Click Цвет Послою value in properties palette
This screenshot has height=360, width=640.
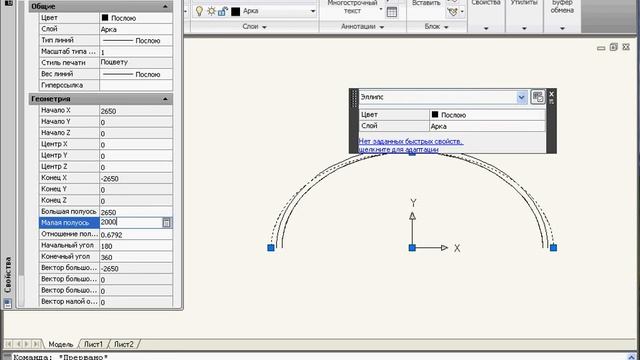[x=136, y=18]
